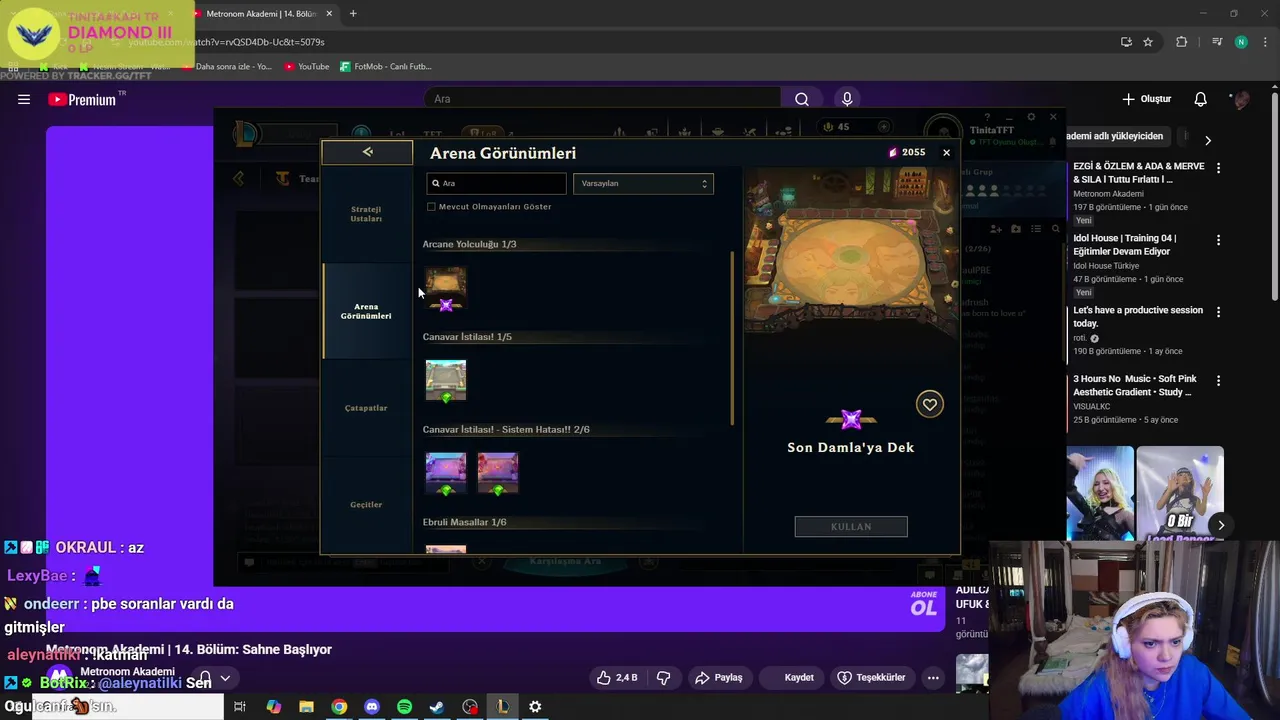Favorite Son Damla'ya Dek with heart icon
The width and height of the screenshot is (1280, 720).
930,404
